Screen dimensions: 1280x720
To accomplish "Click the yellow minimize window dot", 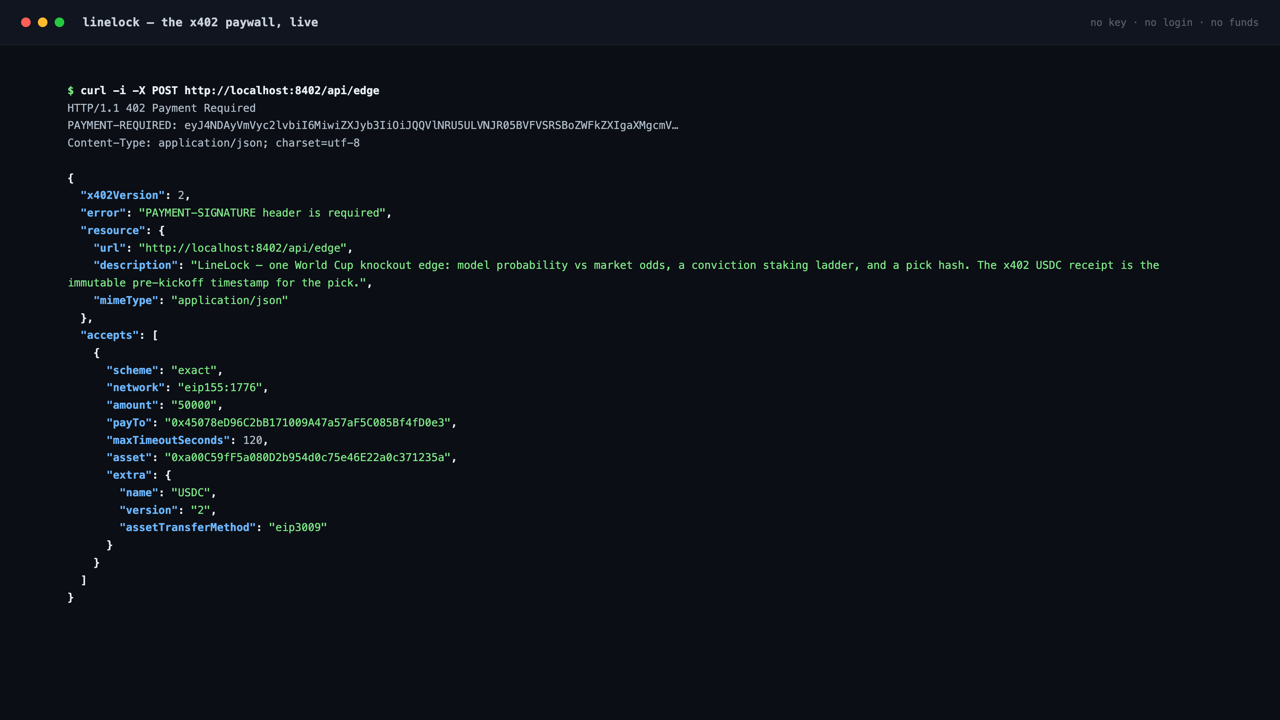I will tap(43, 22).
